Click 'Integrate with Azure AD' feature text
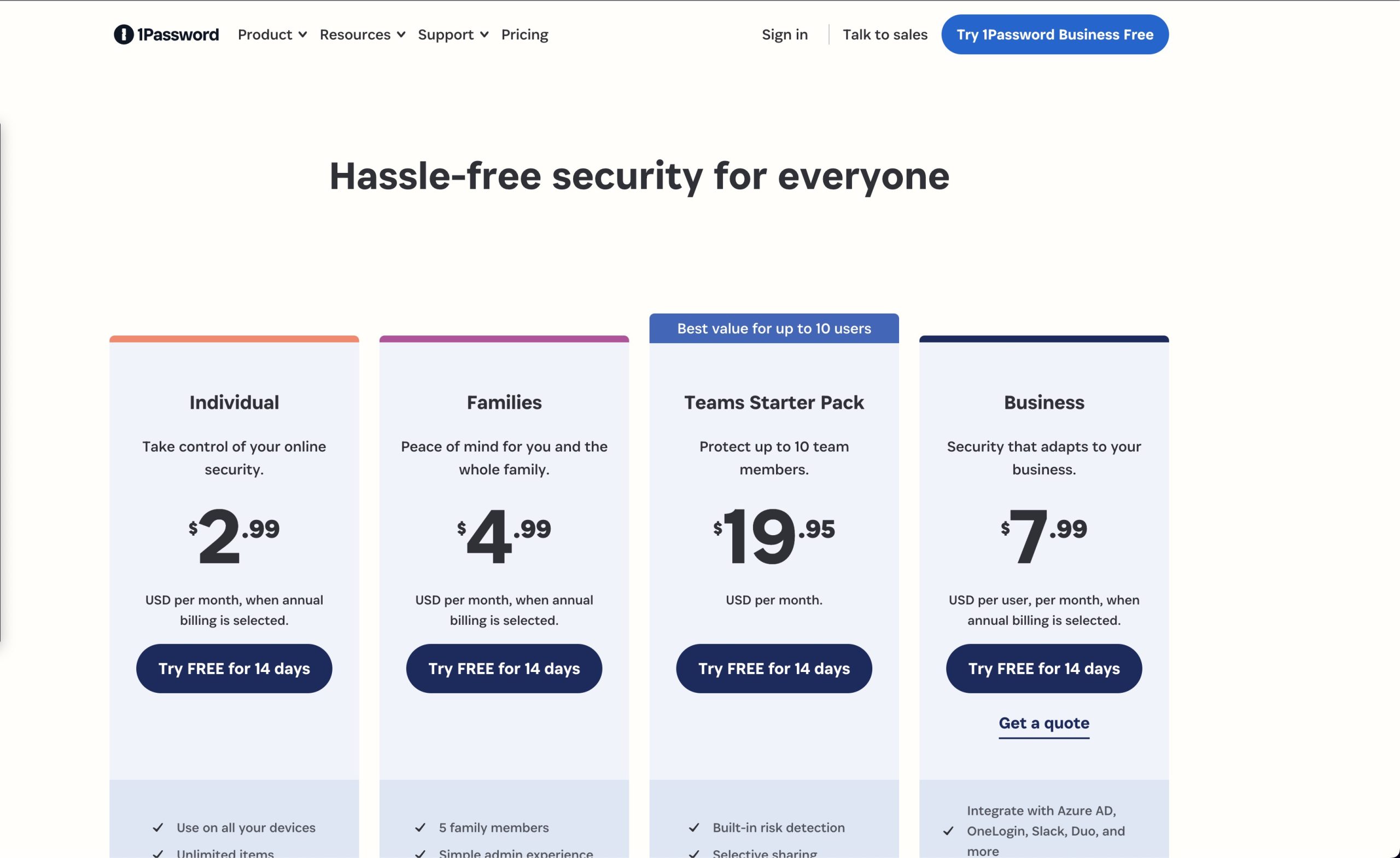The height and width of the screenshot is (858, 1400). (1046, 831)
